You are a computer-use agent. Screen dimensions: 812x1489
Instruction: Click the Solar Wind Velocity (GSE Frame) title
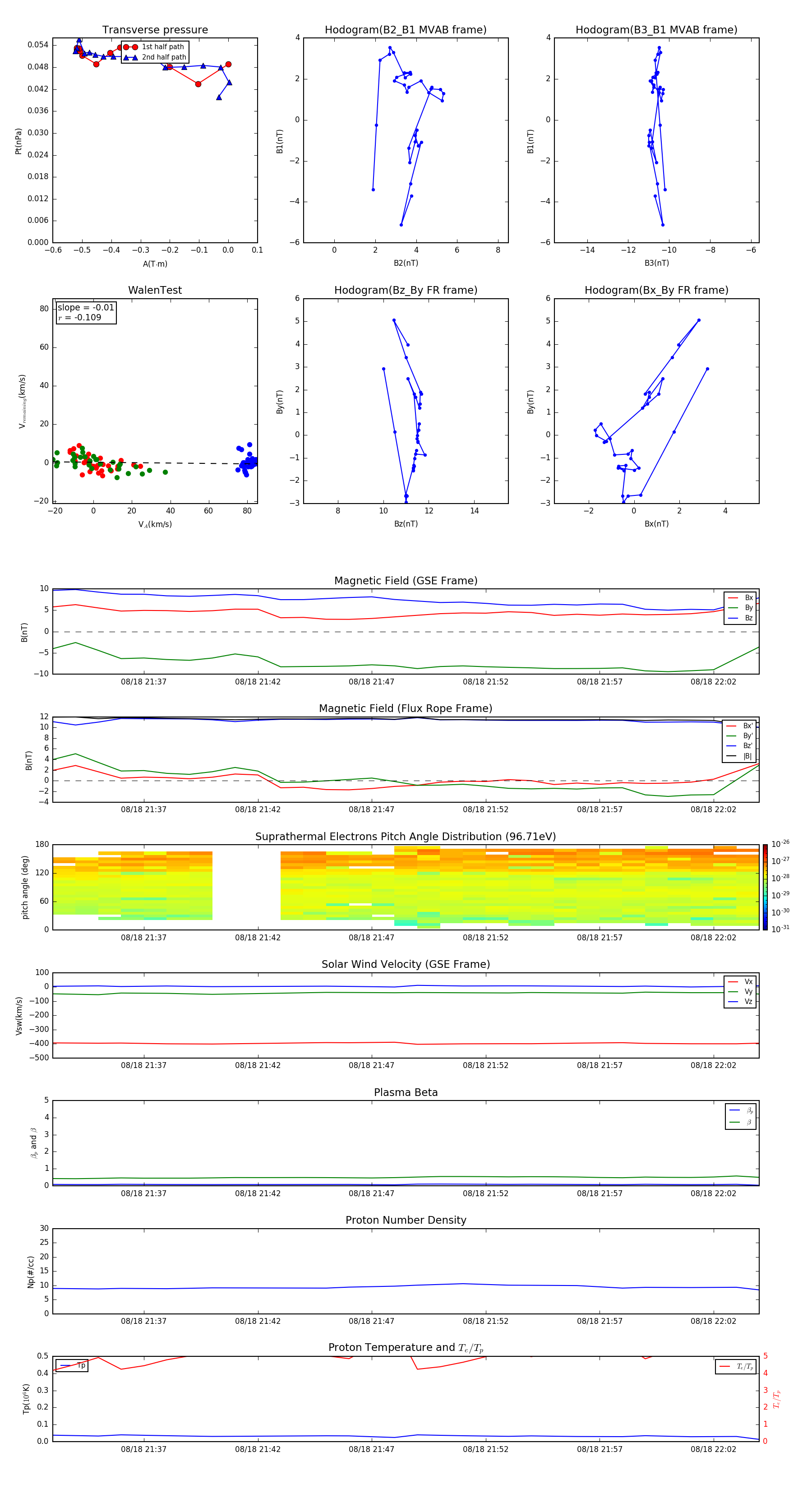point(406,964)
